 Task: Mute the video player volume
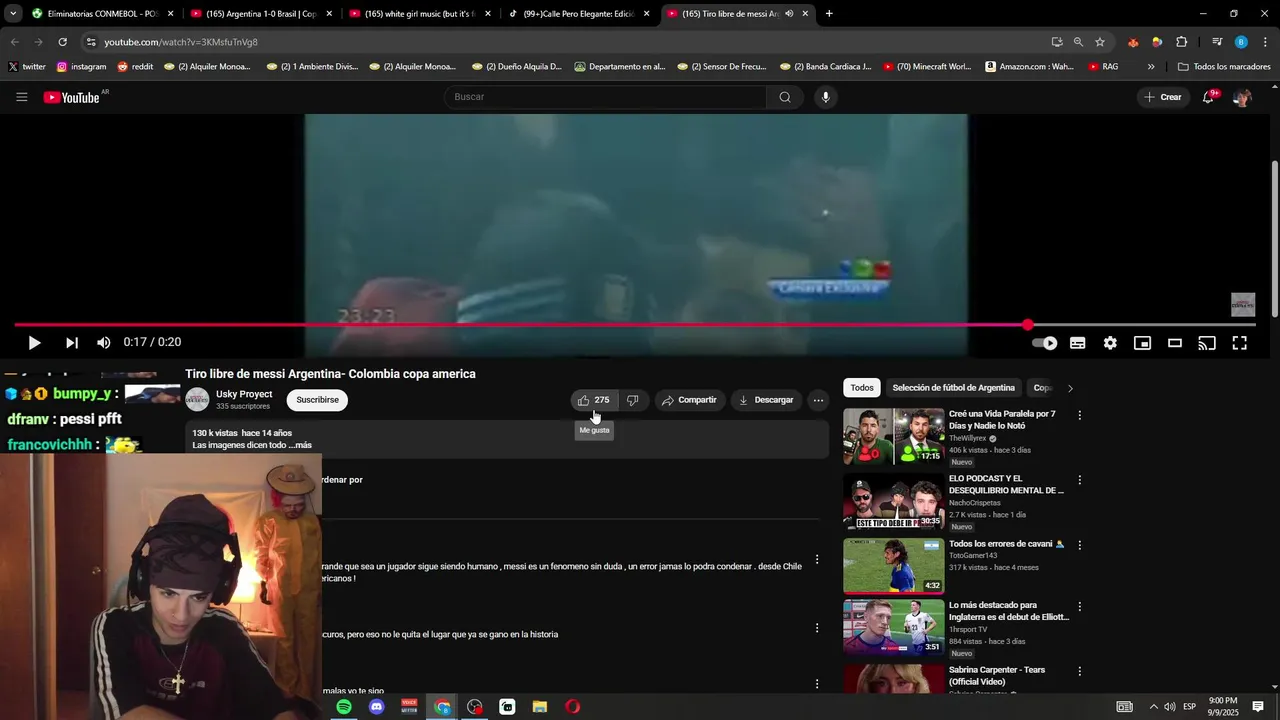[x=104, y=343]
